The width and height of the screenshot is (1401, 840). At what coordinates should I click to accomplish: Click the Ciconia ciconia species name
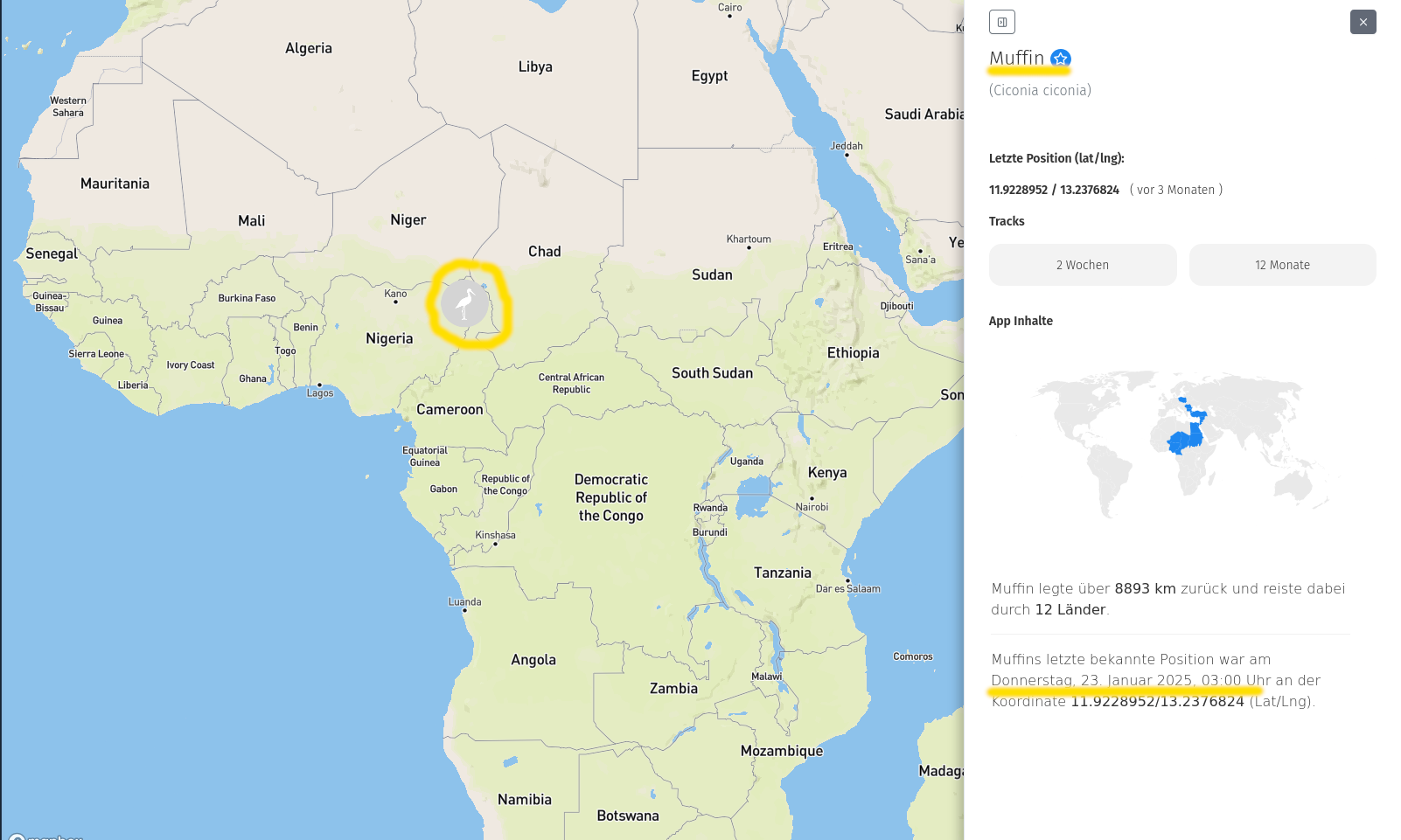1040,90
